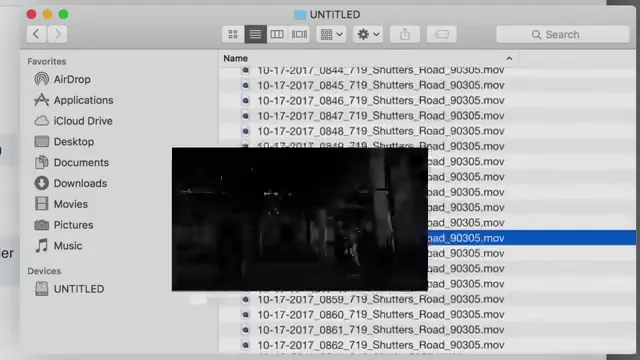Image resolution: width=640 pixels, height=360 pixels.
Task: Click the dark video preview thumbnail
Action: click(300, 219)
